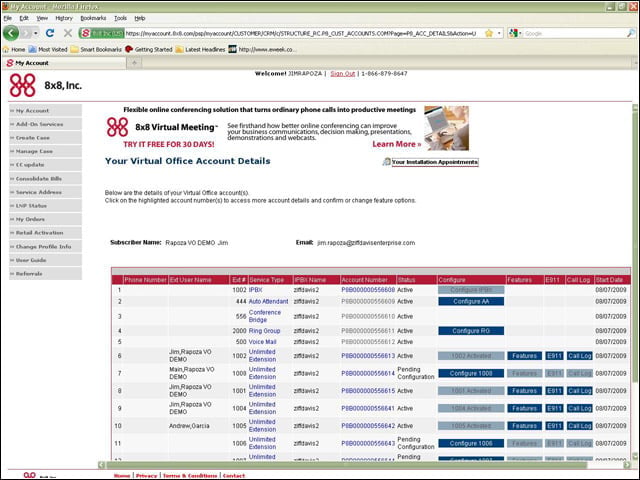
Task: Click the search magnifier icon
Action: coord(631,33)
